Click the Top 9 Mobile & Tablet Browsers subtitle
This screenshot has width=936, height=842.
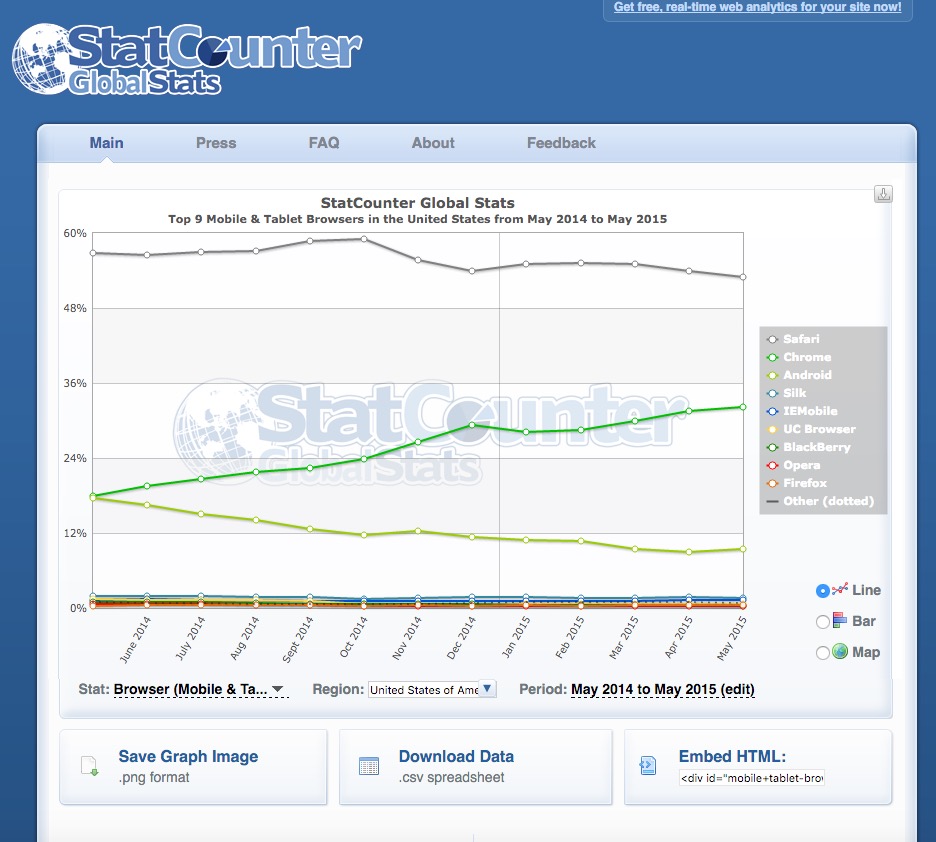(418, 219)
